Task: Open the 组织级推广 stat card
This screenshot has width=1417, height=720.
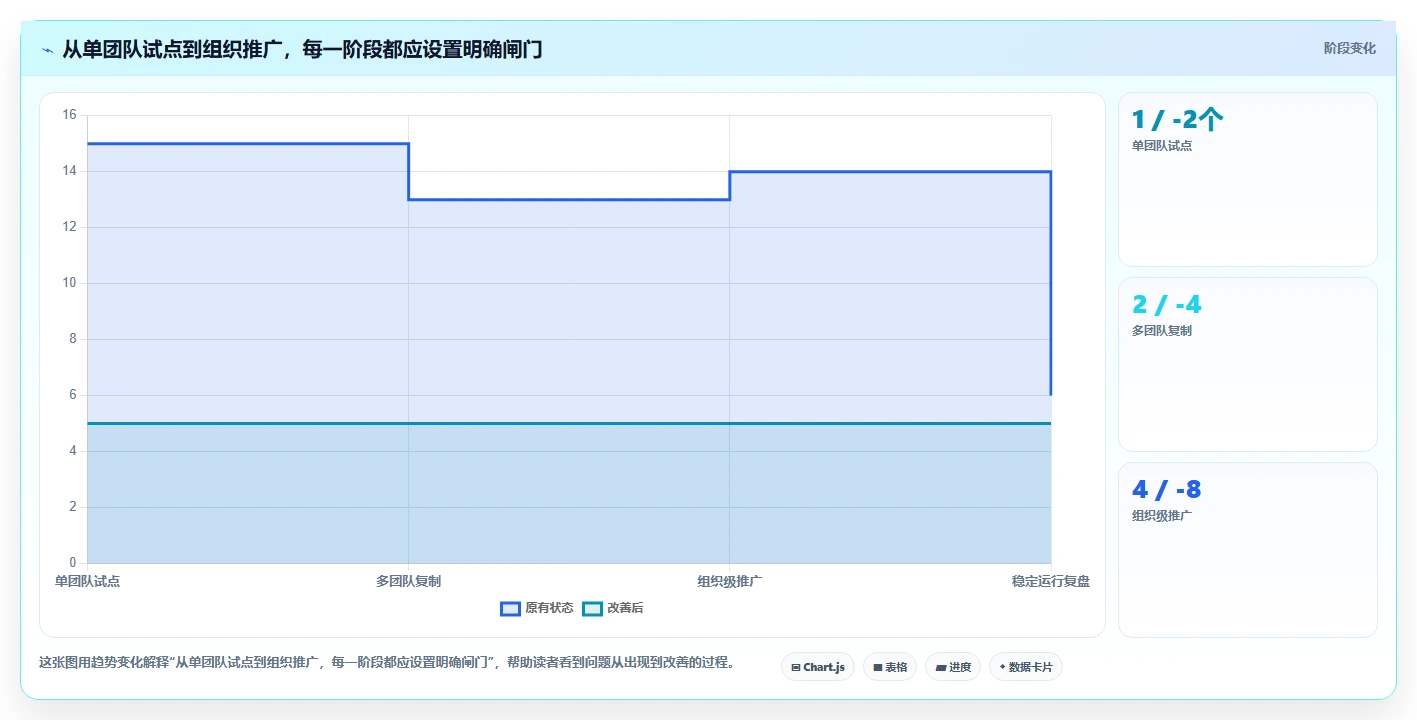Action: coord(1247,549)
